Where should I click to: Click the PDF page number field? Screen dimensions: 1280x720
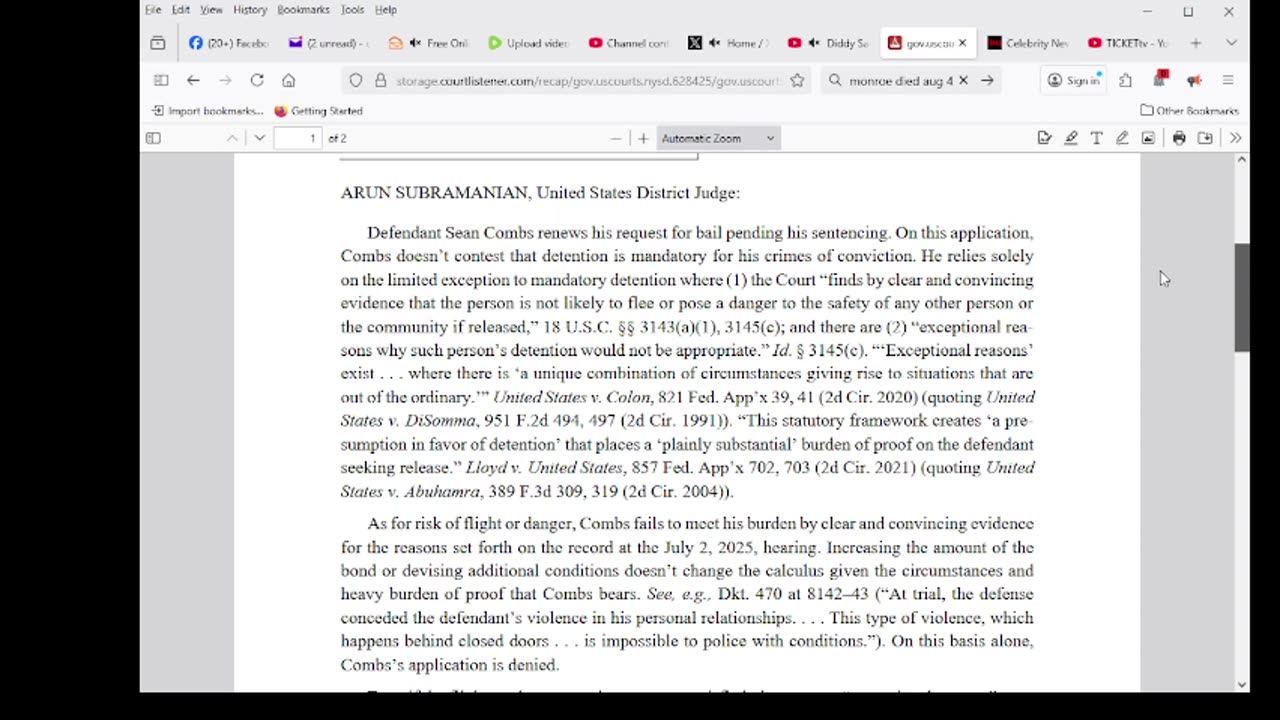(298, 138)
